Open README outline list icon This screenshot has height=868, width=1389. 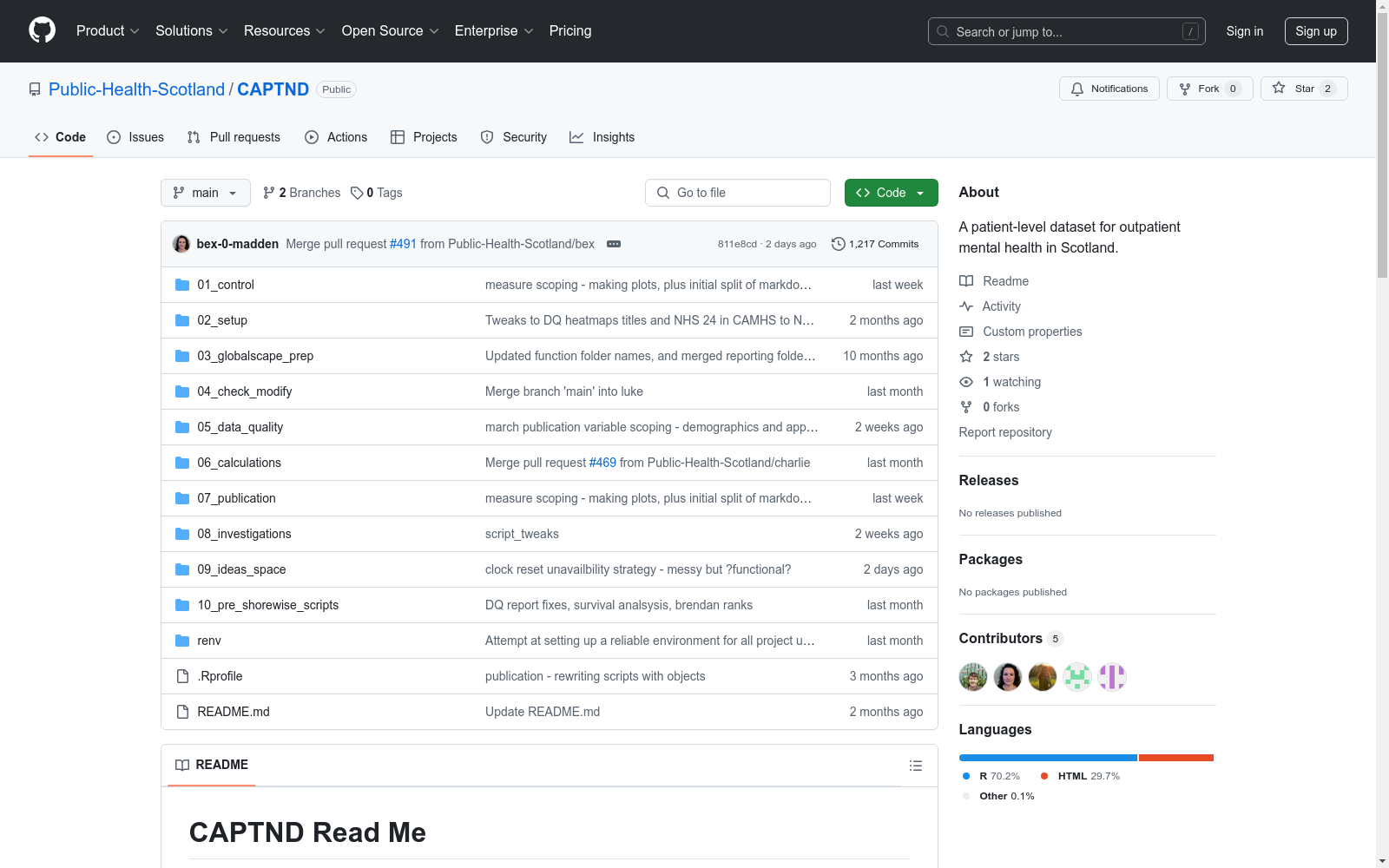915,766
